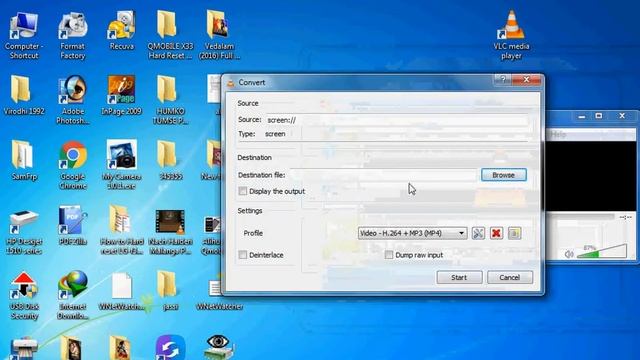Select the Nach Haiden Malanga video file

click(170, 232)
